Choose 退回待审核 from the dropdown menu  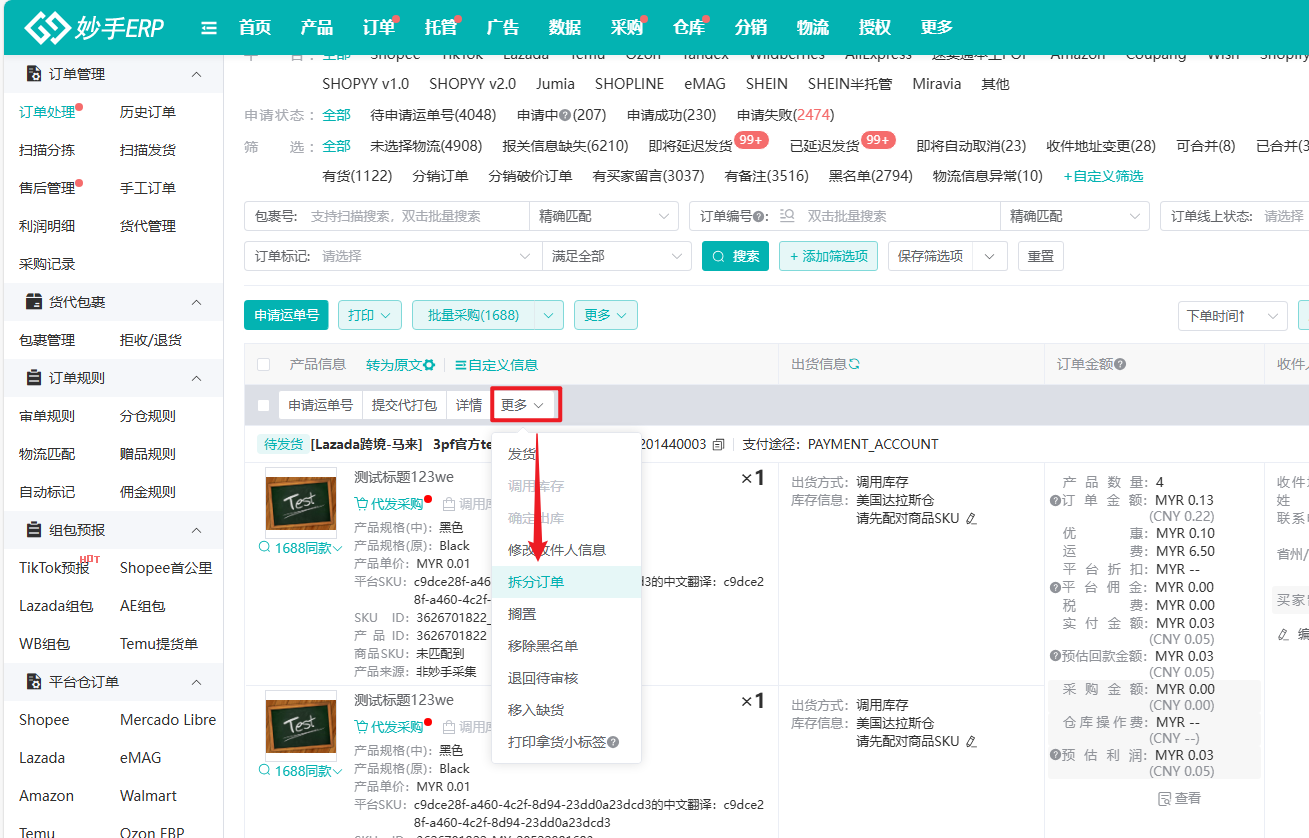pos(566,678)
